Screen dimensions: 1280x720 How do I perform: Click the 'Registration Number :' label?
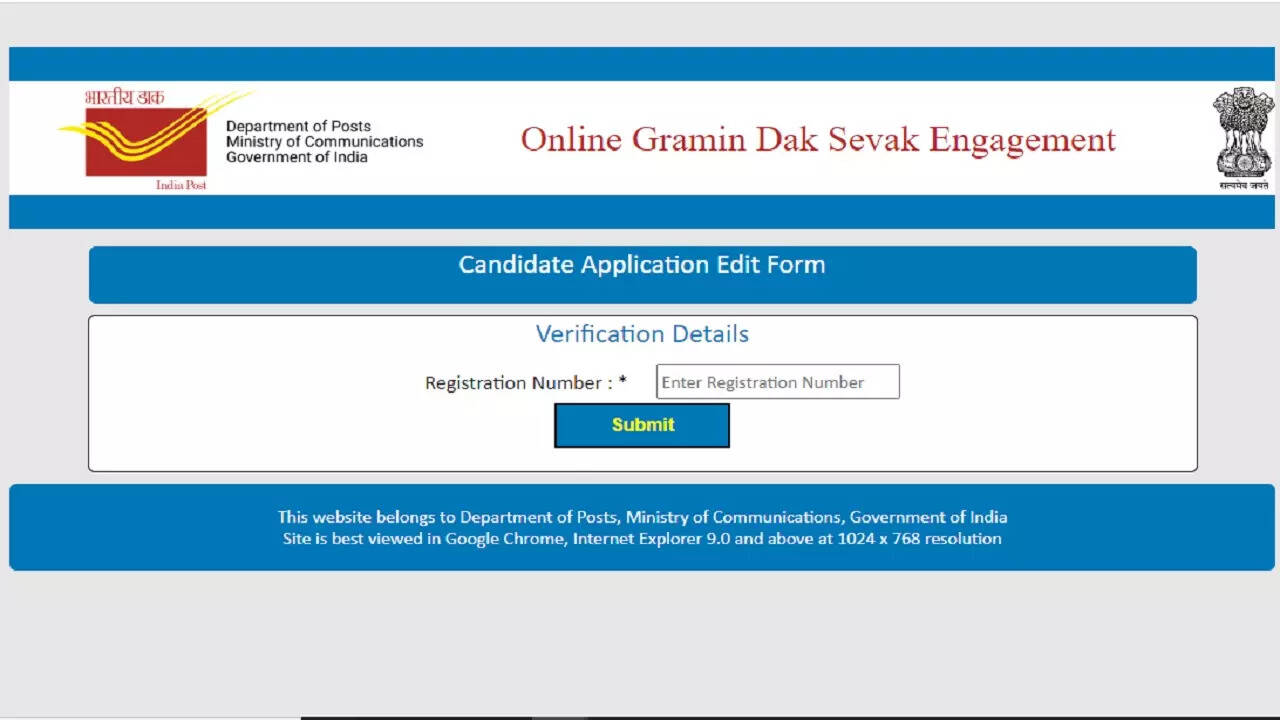click(518, 383)
